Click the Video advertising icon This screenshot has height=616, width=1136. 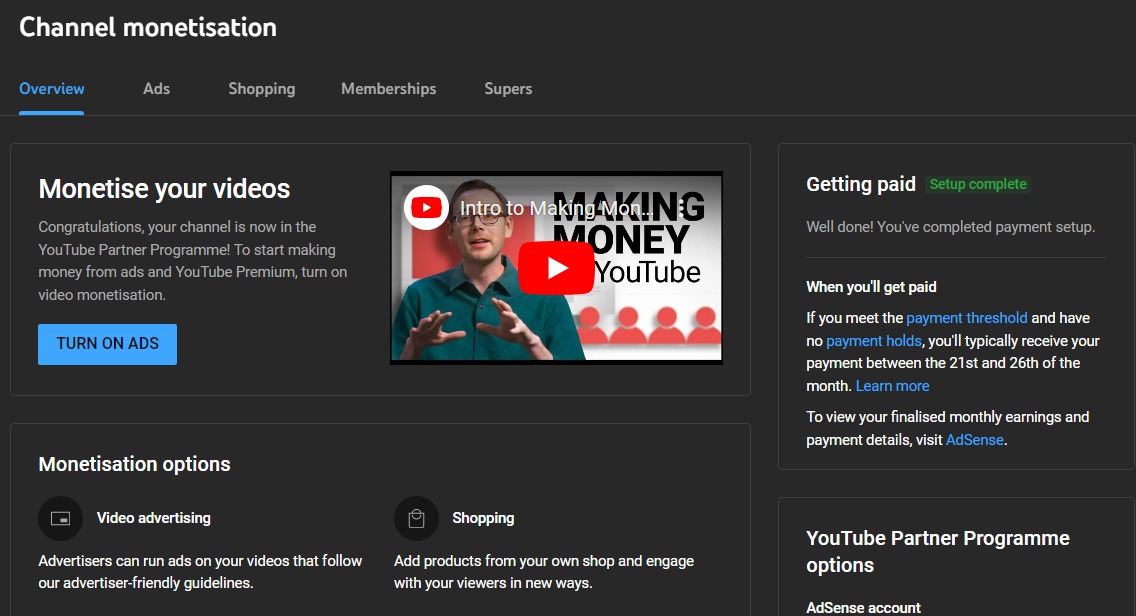(60, 518)
